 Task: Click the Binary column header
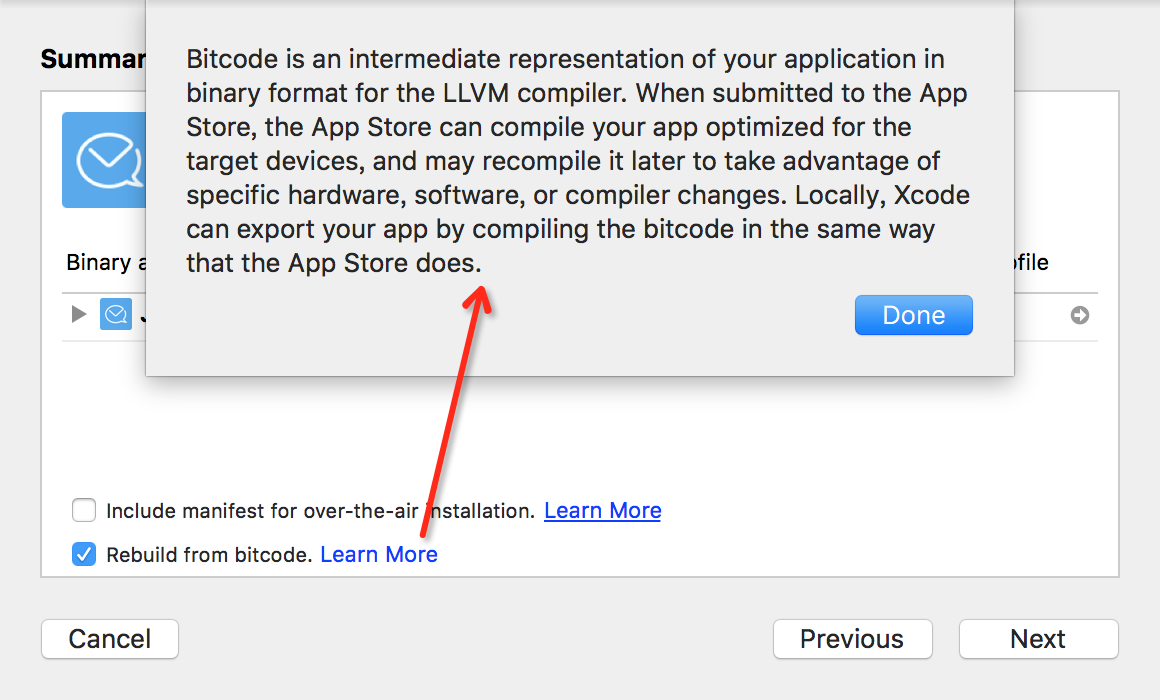click(x=100, y=263)
